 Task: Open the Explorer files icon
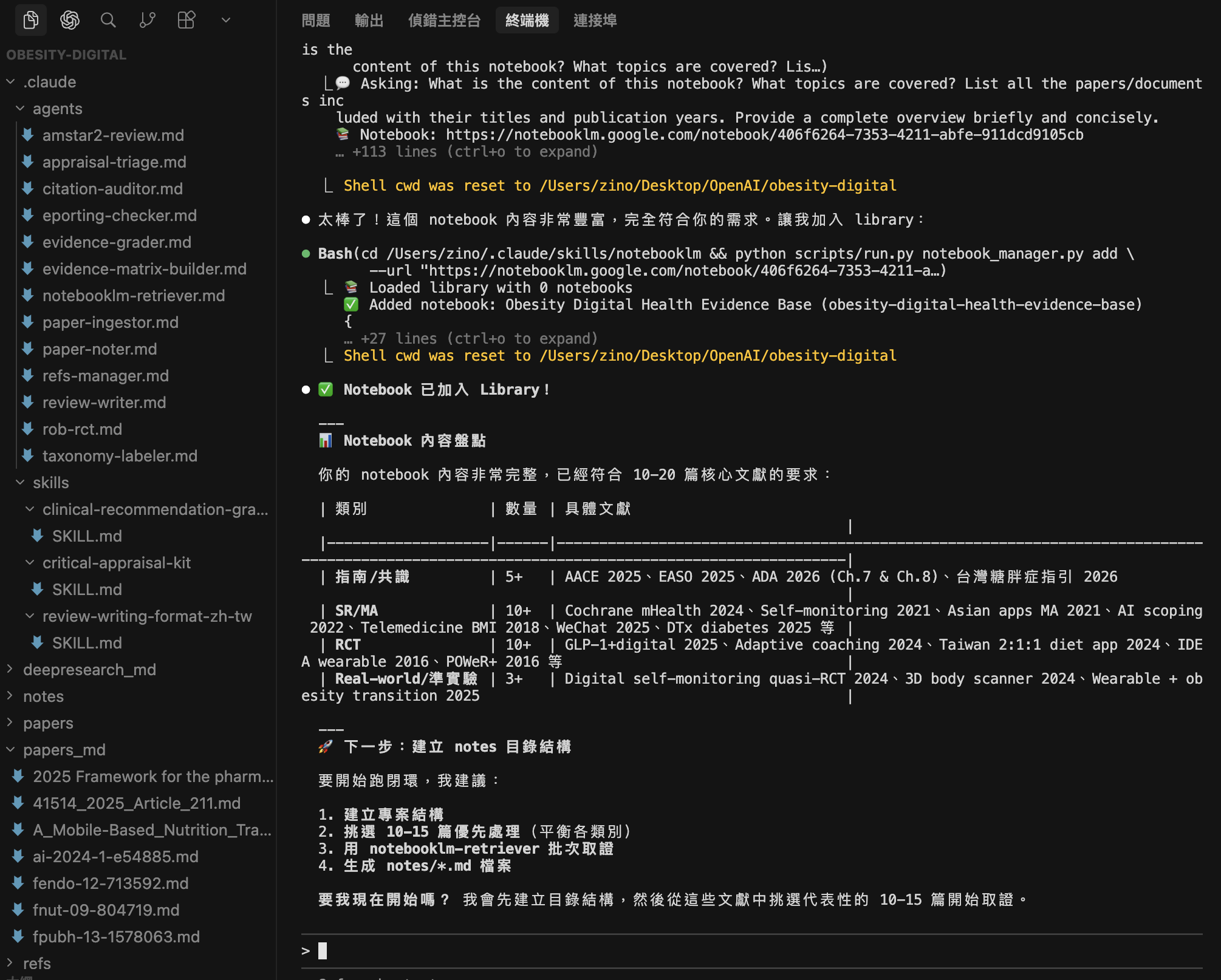(x=30, y=20)
